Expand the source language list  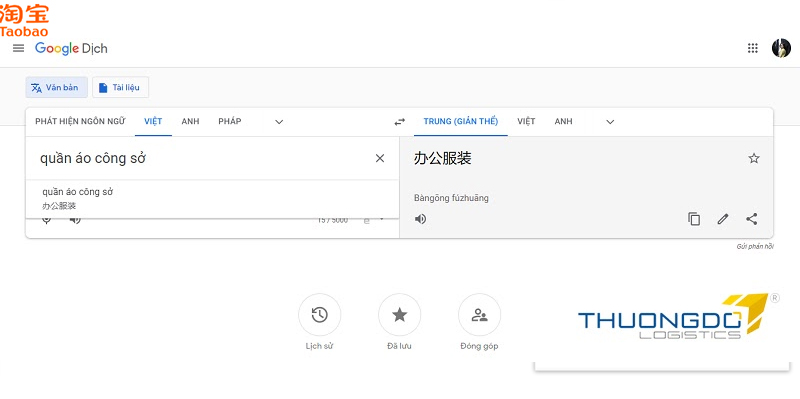279,122
